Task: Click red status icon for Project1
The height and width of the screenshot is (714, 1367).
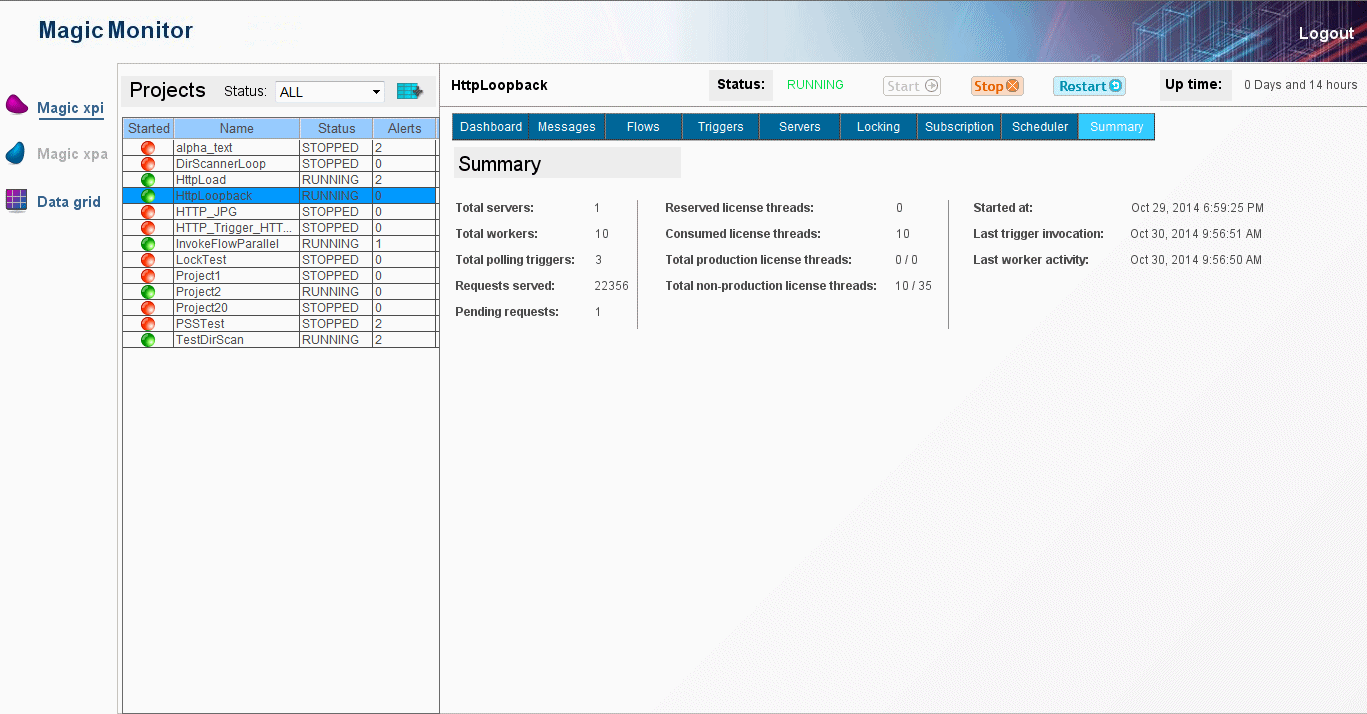Action: tap(148, 276)
